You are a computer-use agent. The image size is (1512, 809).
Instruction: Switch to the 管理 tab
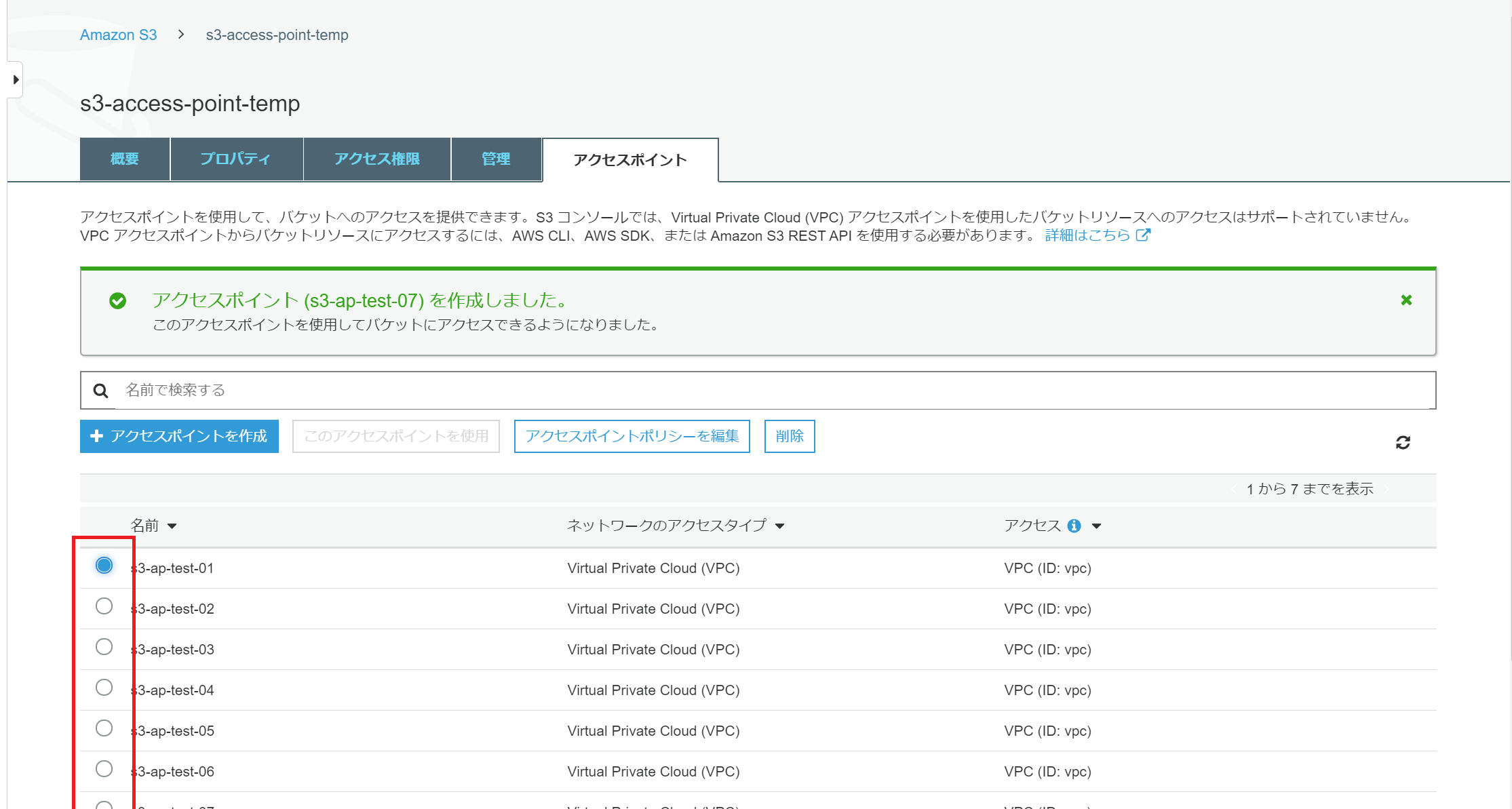[496, 159]
